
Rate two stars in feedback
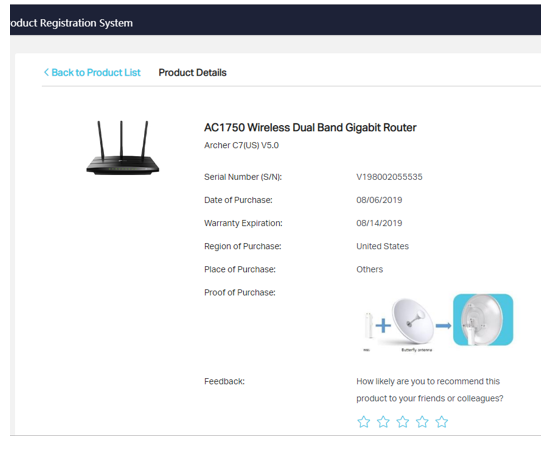click(x=383, y=422)
